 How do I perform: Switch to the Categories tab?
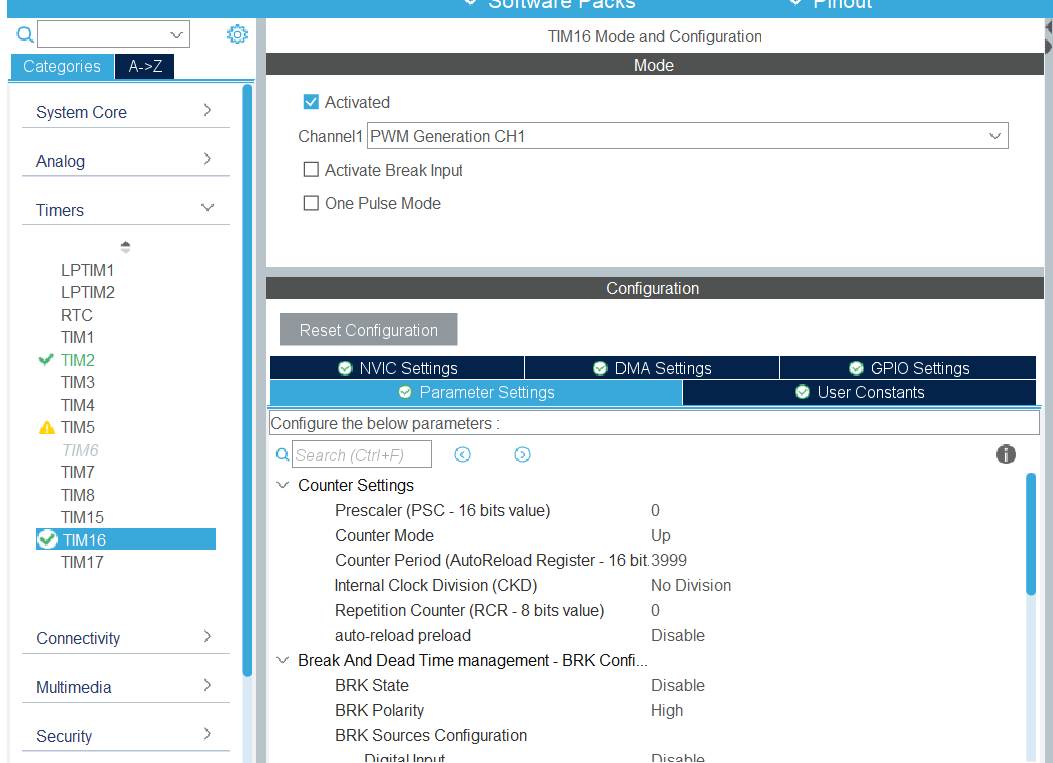(62, 66)
